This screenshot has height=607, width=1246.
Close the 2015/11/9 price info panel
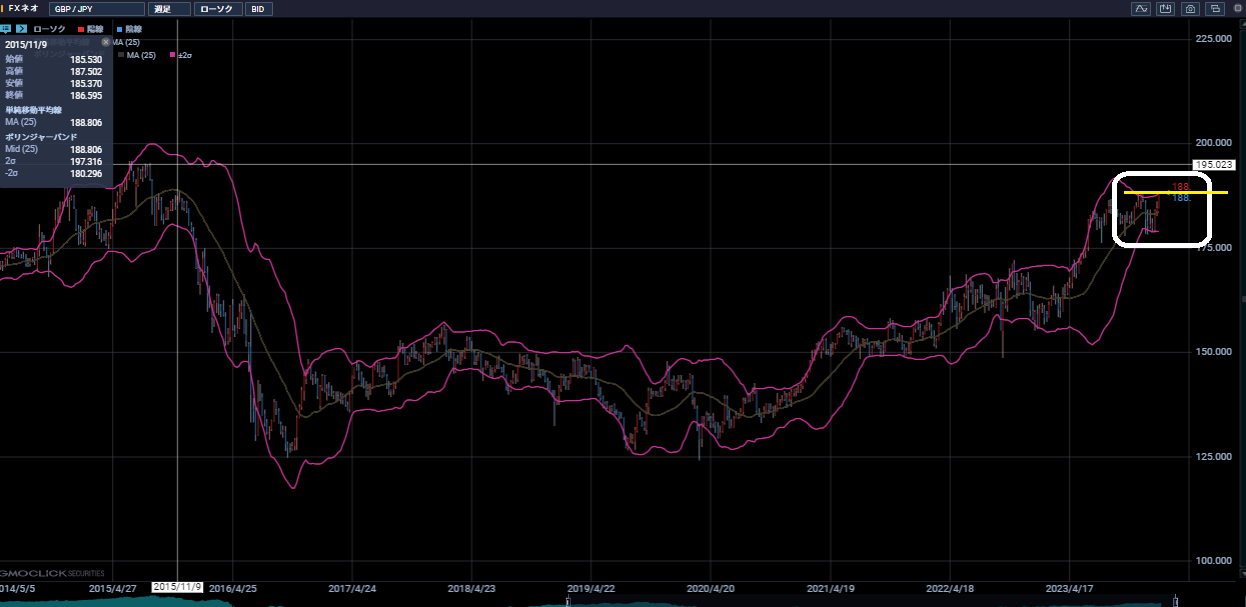tap(106, 43)
